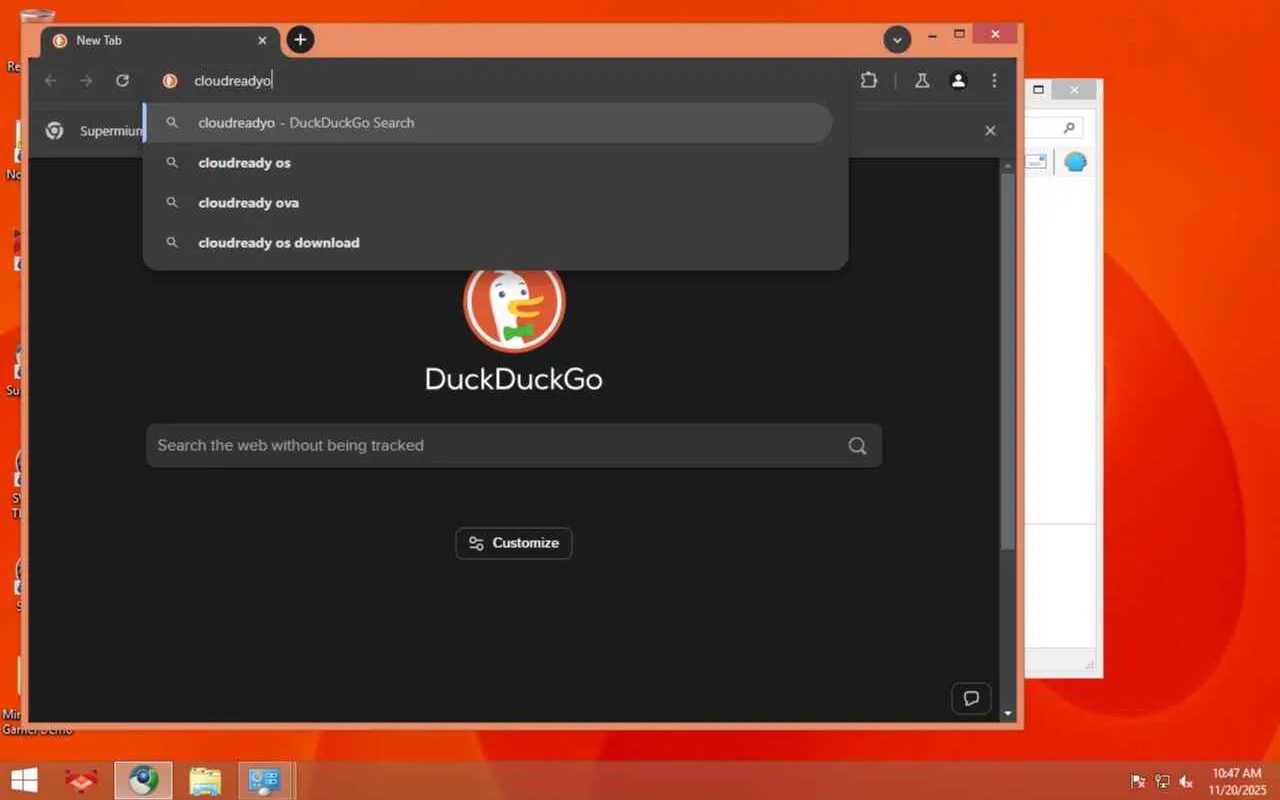Image resolution: width=1280 pixels, height=800 pixels.
Task: Close the New Tab tab
Action: [263, 41]
